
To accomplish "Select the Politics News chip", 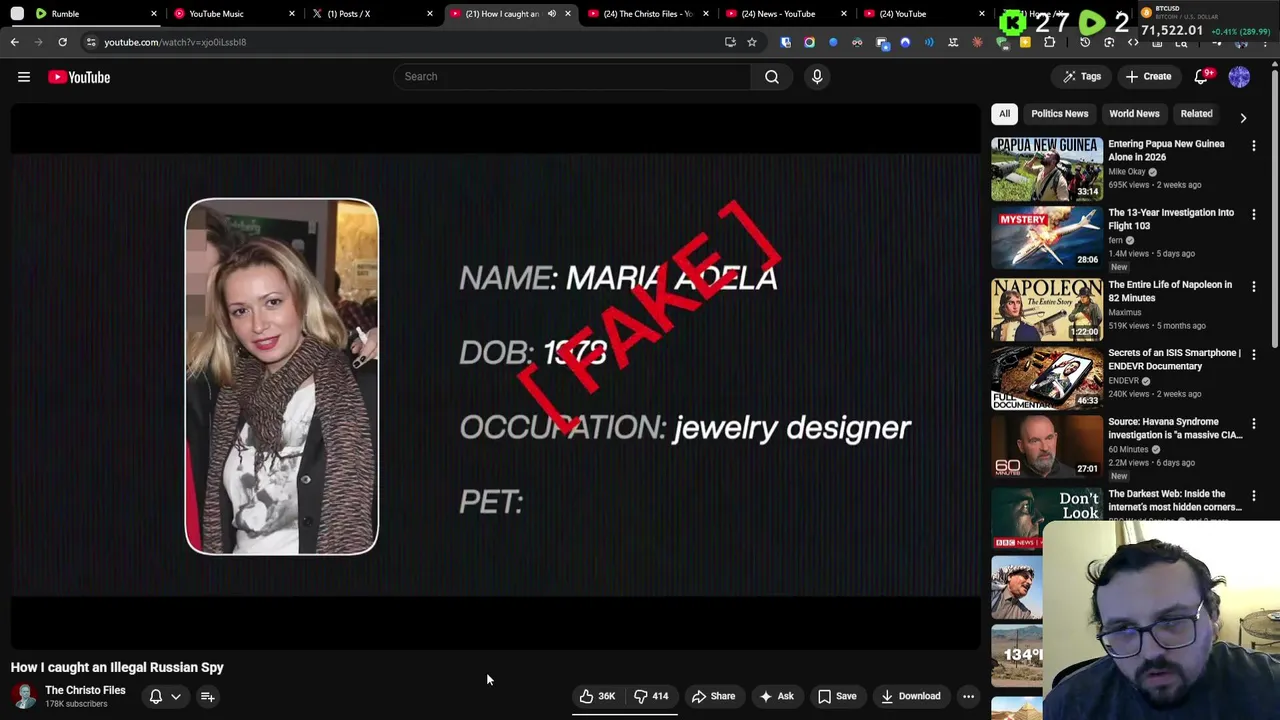I will pos(1059,114).
